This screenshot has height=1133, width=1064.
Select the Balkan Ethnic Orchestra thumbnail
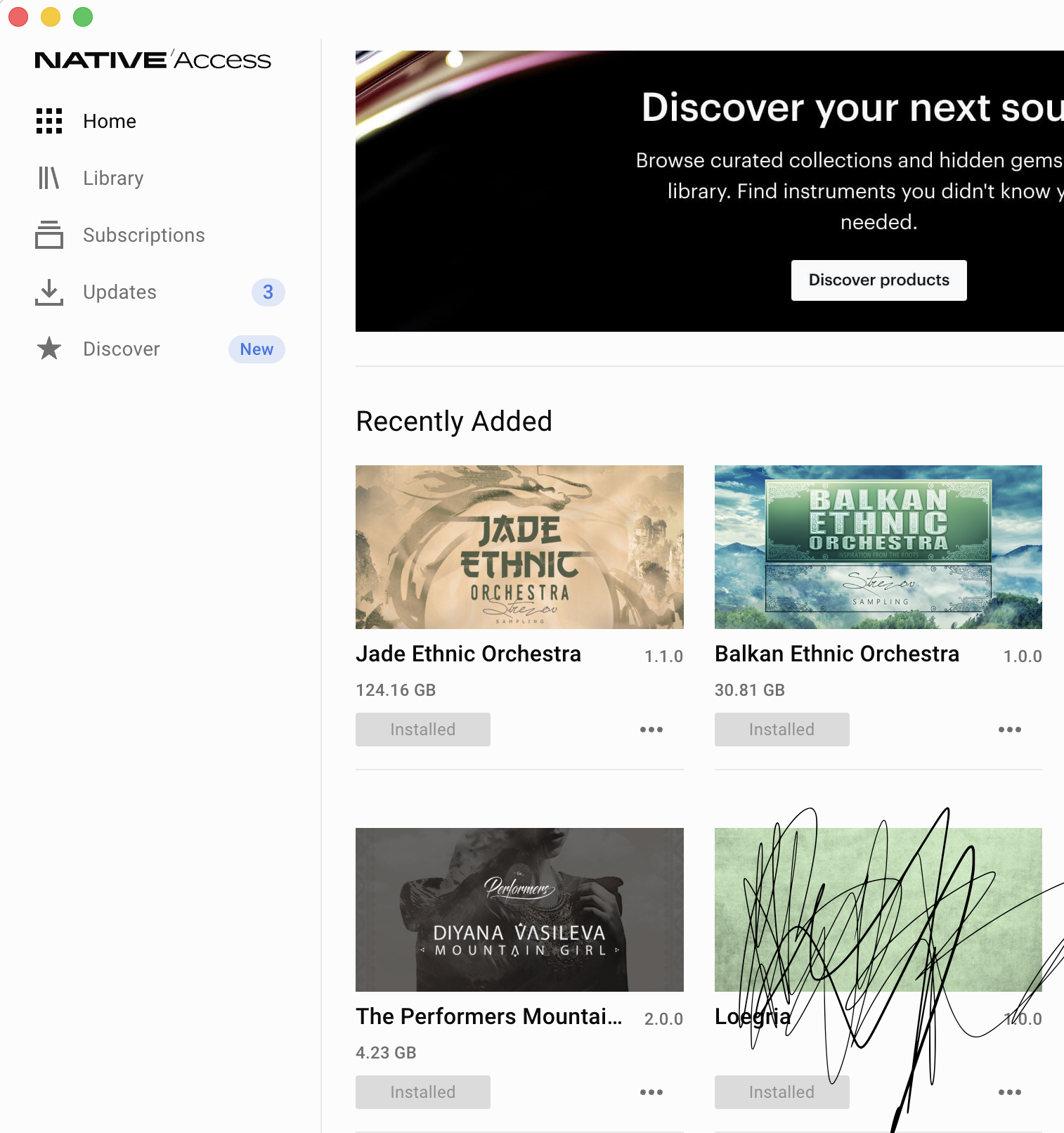pos(878,547)
